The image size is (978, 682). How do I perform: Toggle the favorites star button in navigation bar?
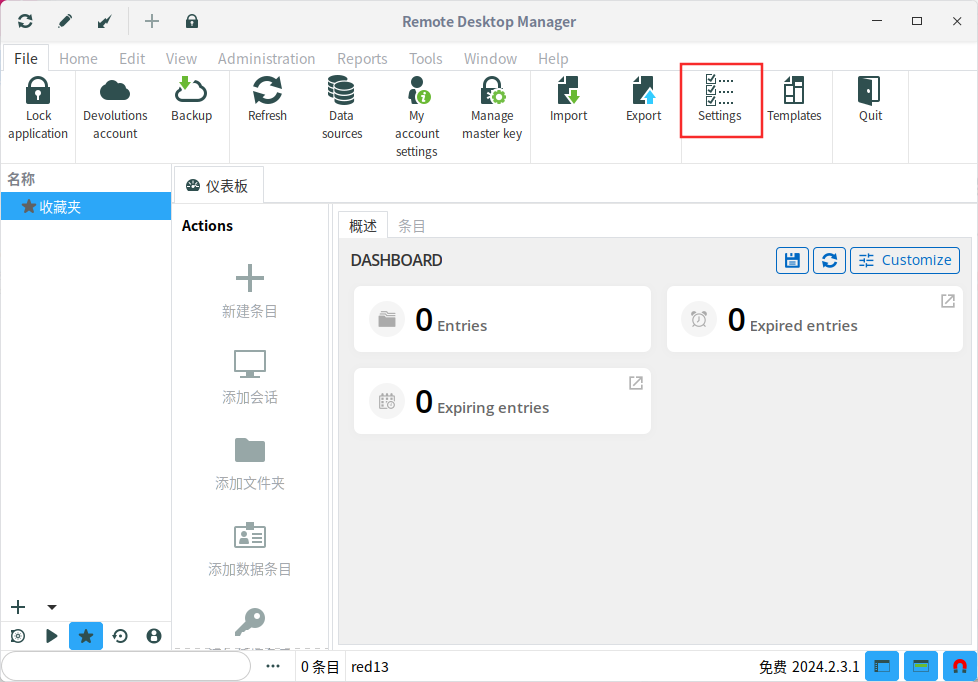(x=86, y=636)
